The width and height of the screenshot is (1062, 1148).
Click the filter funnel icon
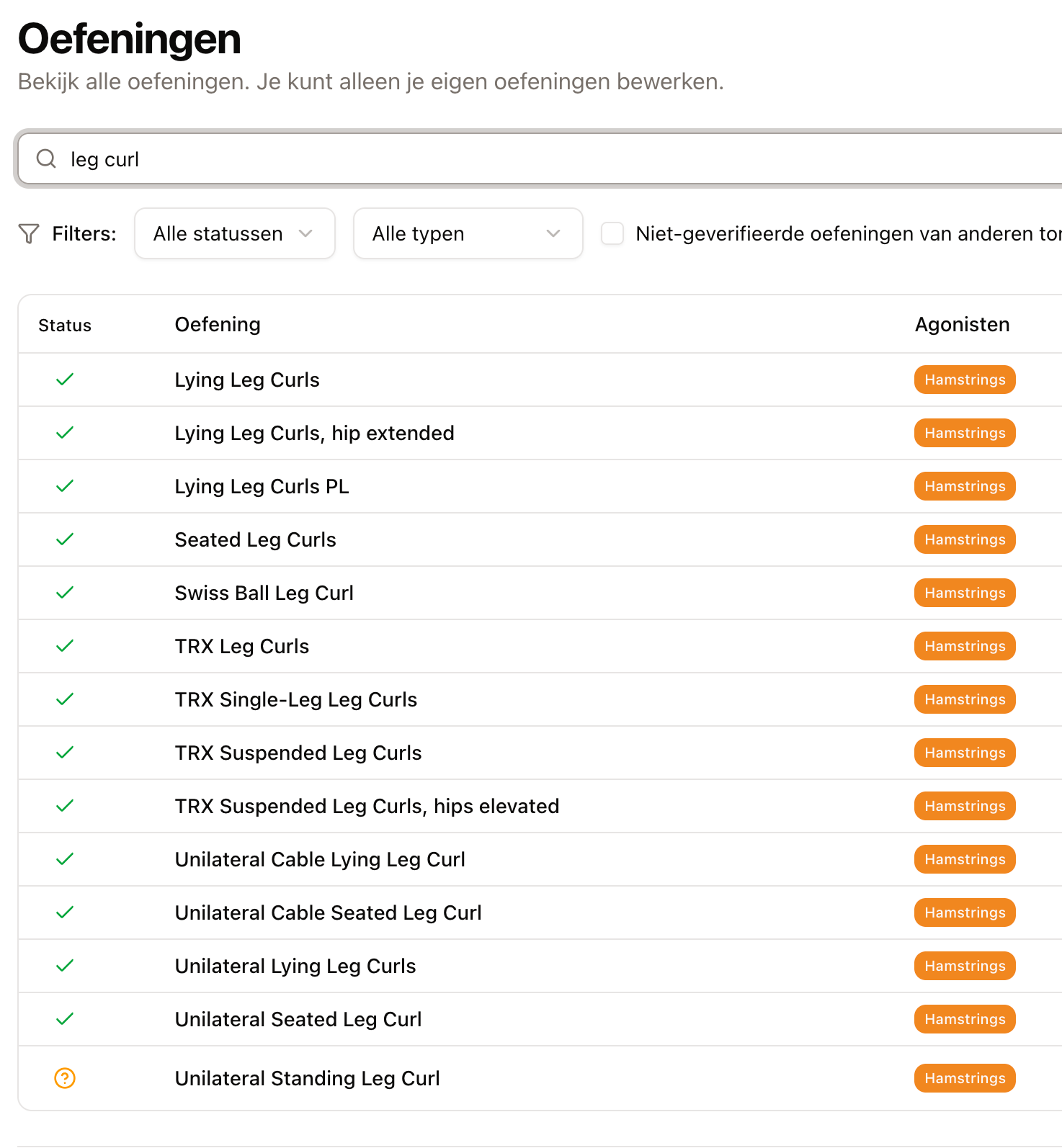coord(29,233)
